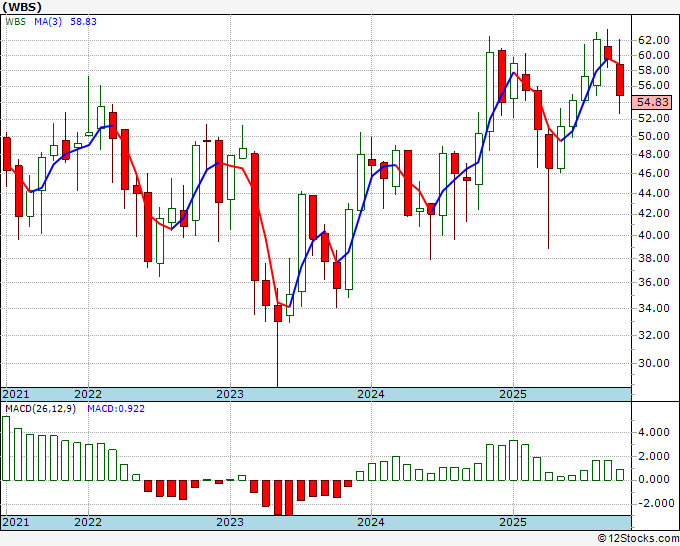Click the 32.00 price axis label
The height and width of the screenshot is (546, 680).
pos(654,335)
